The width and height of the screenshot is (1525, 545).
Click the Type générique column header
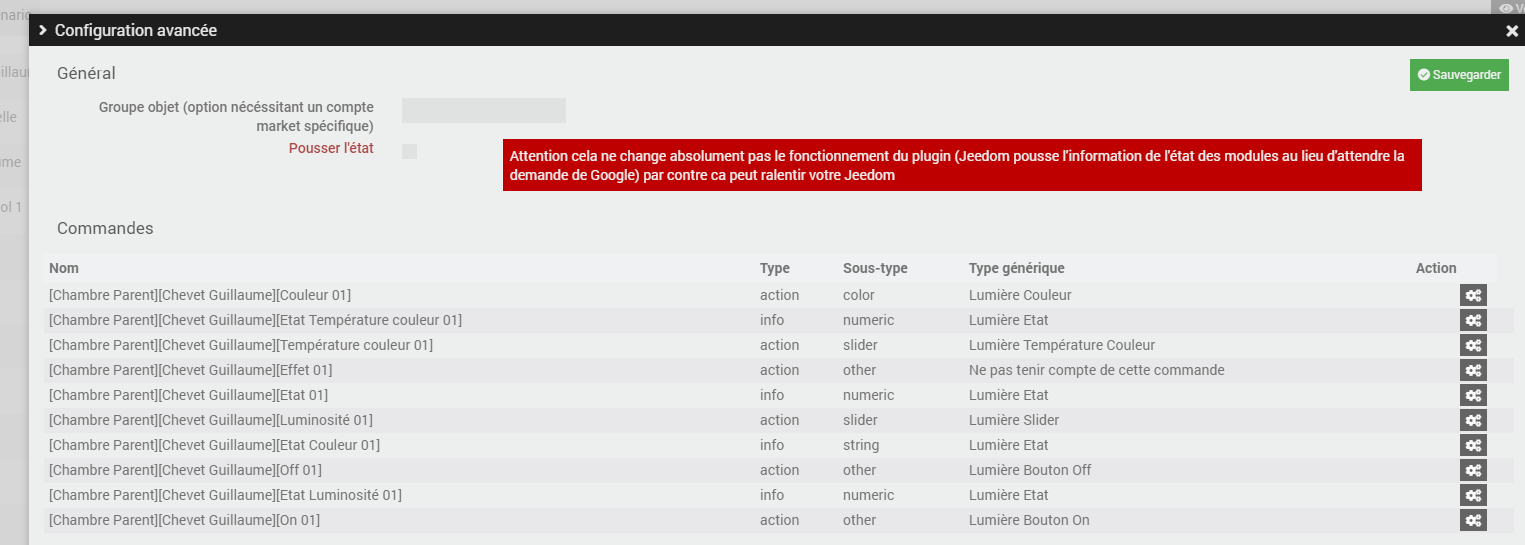click(x=1016, y=268)
